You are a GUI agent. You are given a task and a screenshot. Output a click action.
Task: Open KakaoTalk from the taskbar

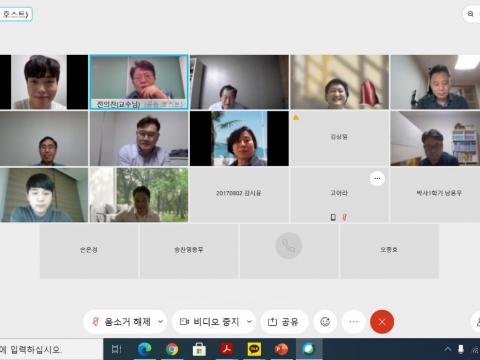tap(254, 349)
